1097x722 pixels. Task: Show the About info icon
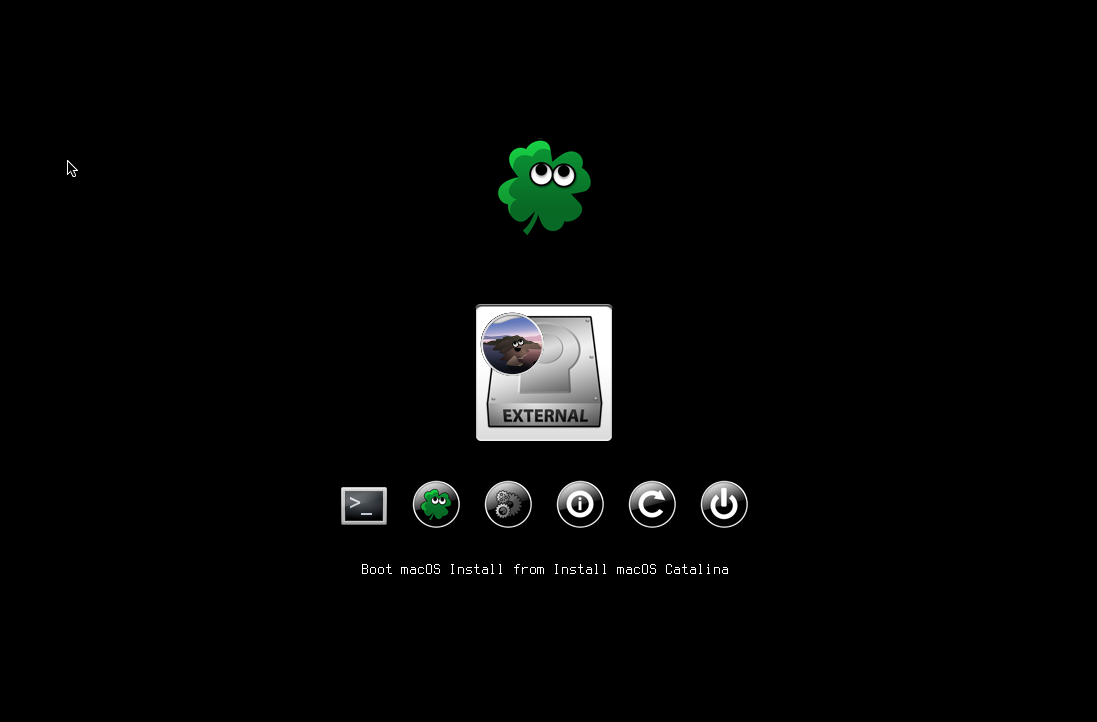(x=580, y=504)
